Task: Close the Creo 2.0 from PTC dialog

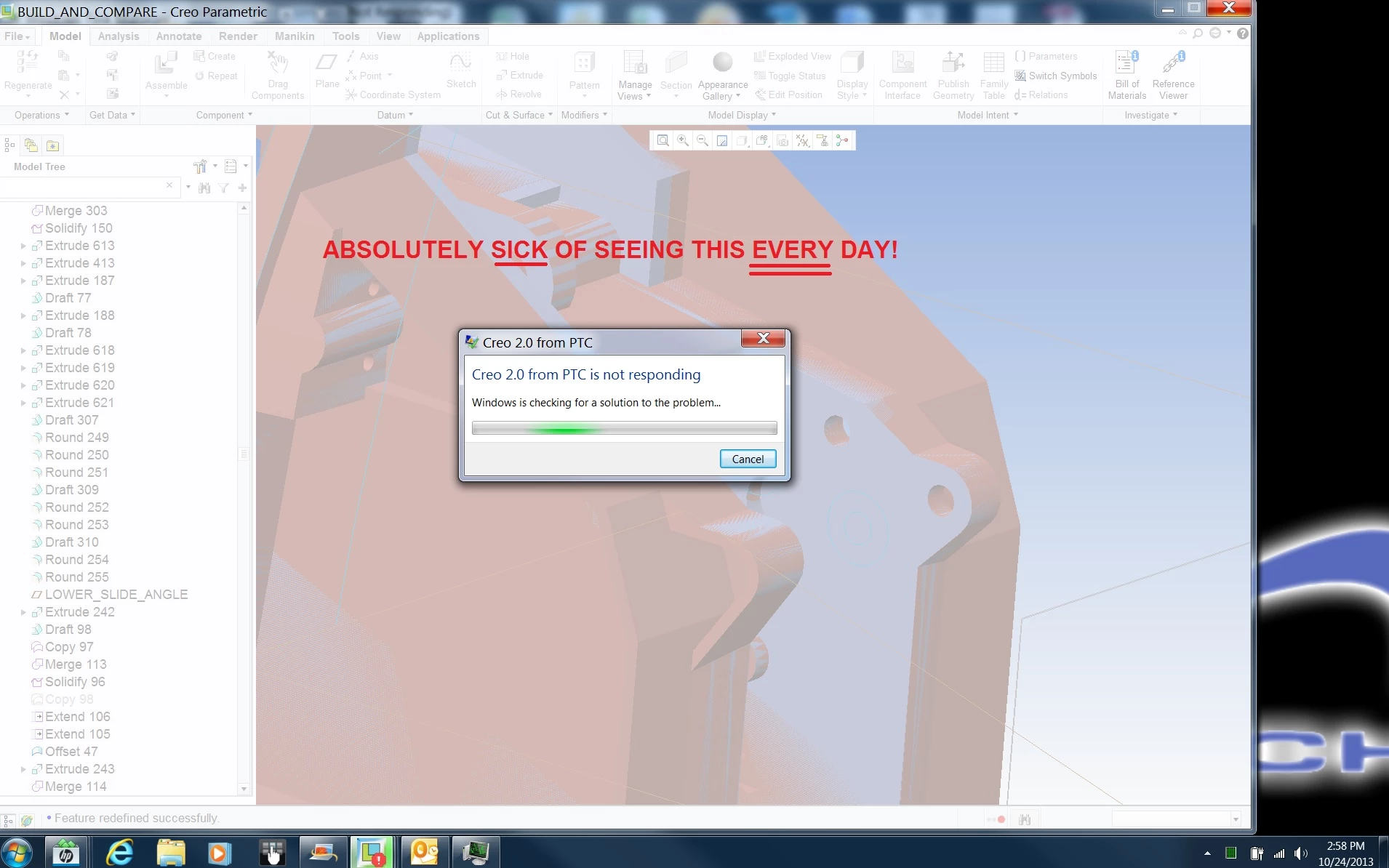Action: [x=763, y=338]
